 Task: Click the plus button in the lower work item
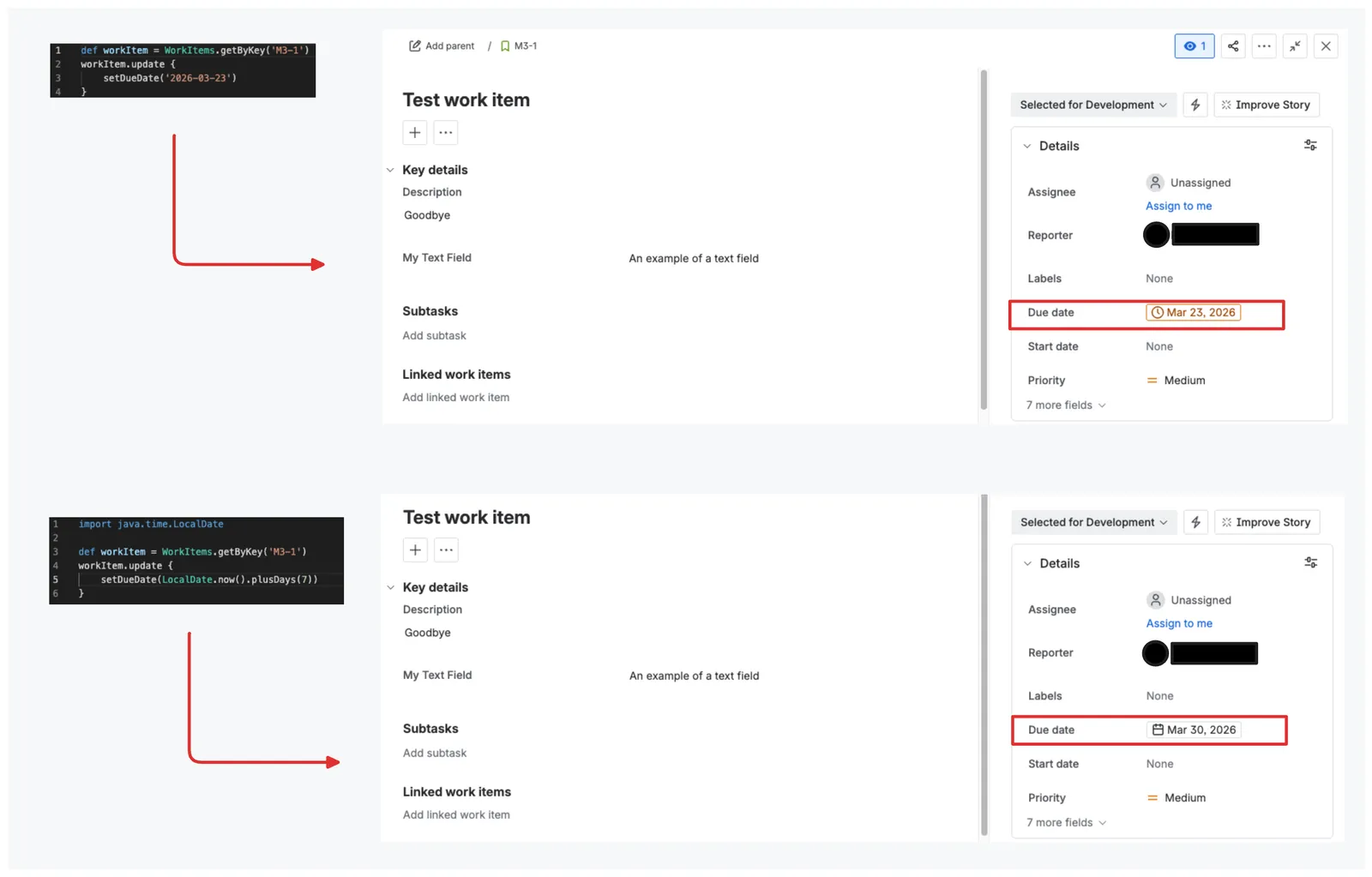(x=415, y=550)
